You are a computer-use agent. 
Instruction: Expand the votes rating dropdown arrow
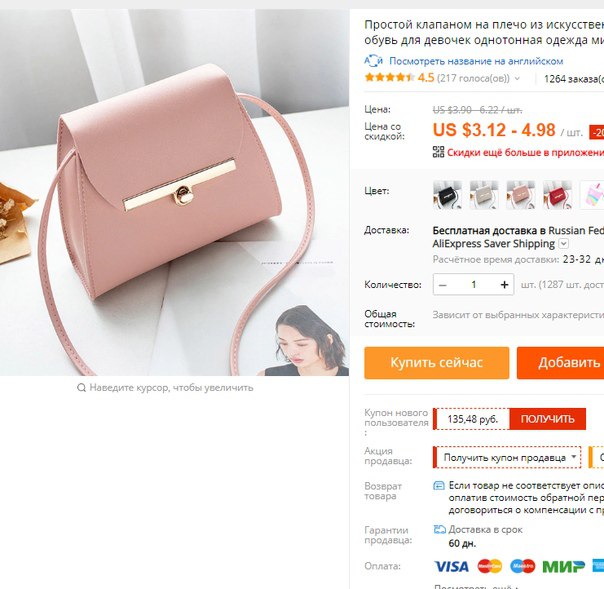[x=517, y=78]
